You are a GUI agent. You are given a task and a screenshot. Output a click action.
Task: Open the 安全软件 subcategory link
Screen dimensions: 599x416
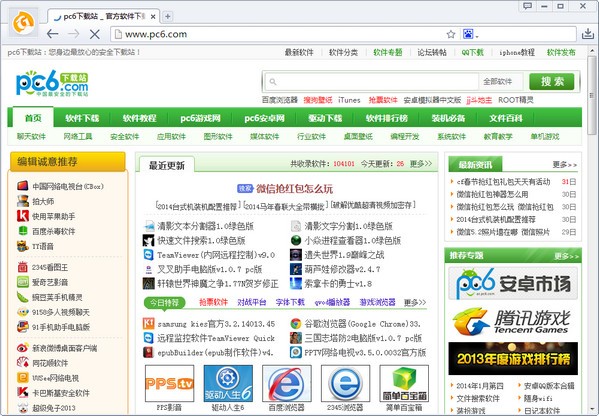tap(125, 136)
